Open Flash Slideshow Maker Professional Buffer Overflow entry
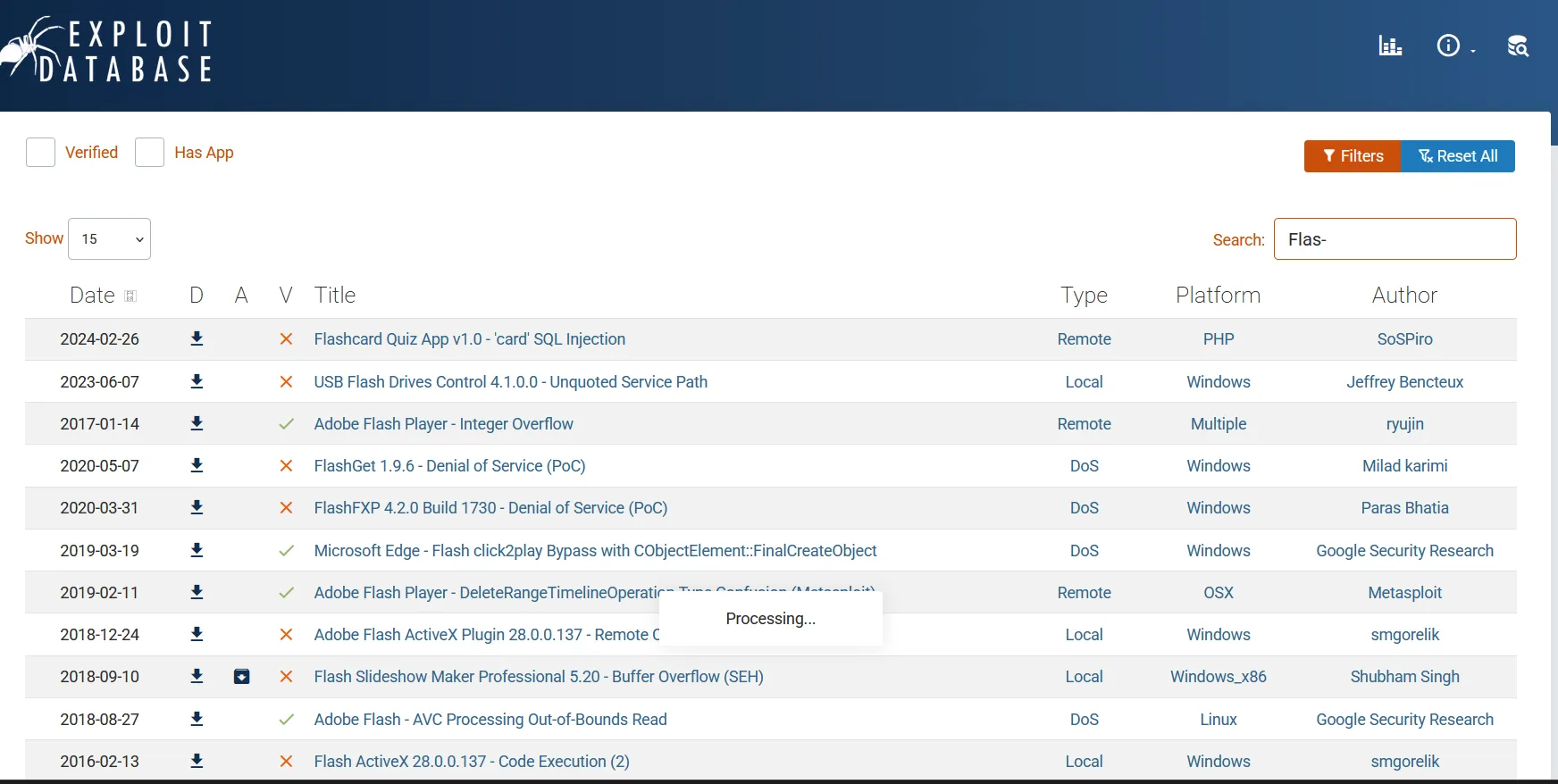Screen dimensions: 1558x784 tap(539, 677)
